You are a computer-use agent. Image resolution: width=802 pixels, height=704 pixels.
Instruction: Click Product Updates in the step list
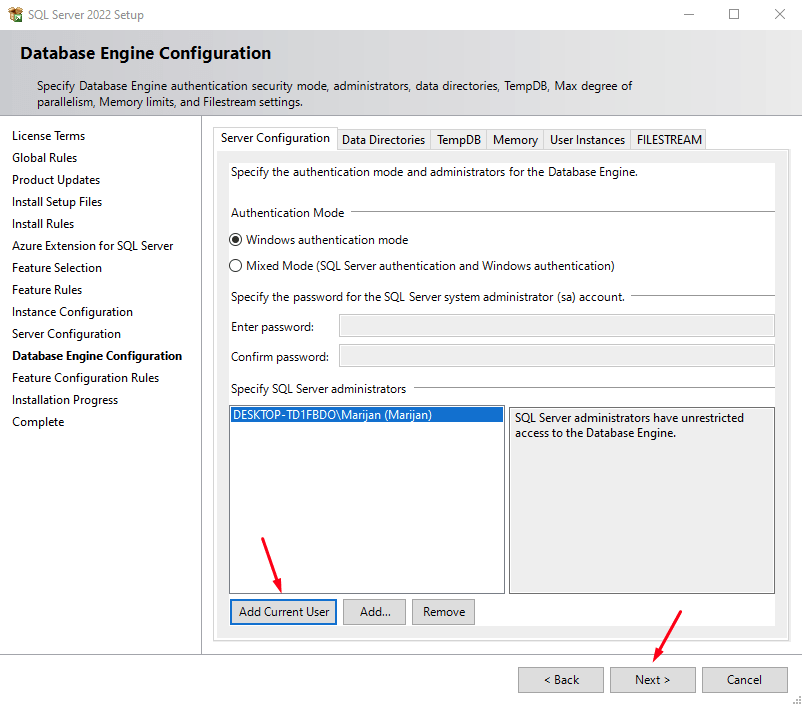[56, 180]
